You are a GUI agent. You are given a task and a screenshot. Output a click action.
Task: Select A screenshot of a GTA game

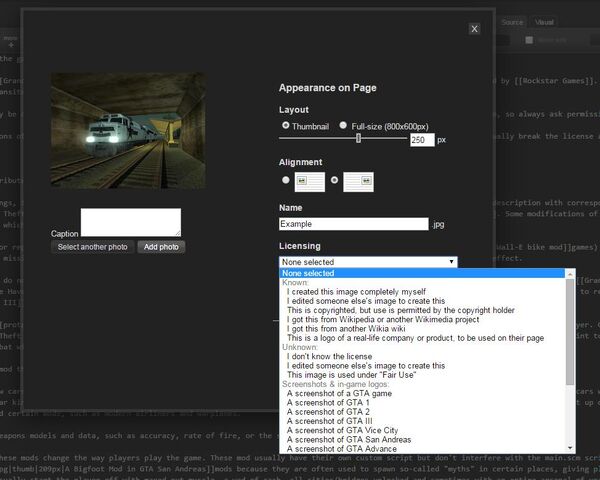[339, 393]
